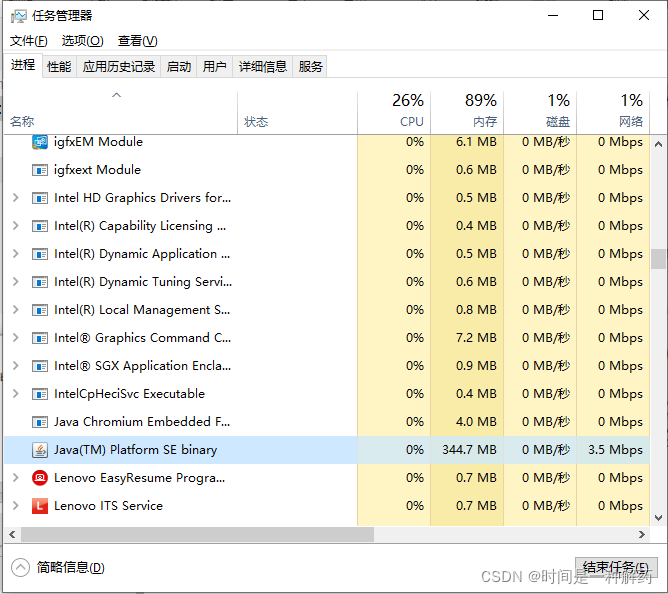Open the 选项(O) menu

tap(82, 41)
